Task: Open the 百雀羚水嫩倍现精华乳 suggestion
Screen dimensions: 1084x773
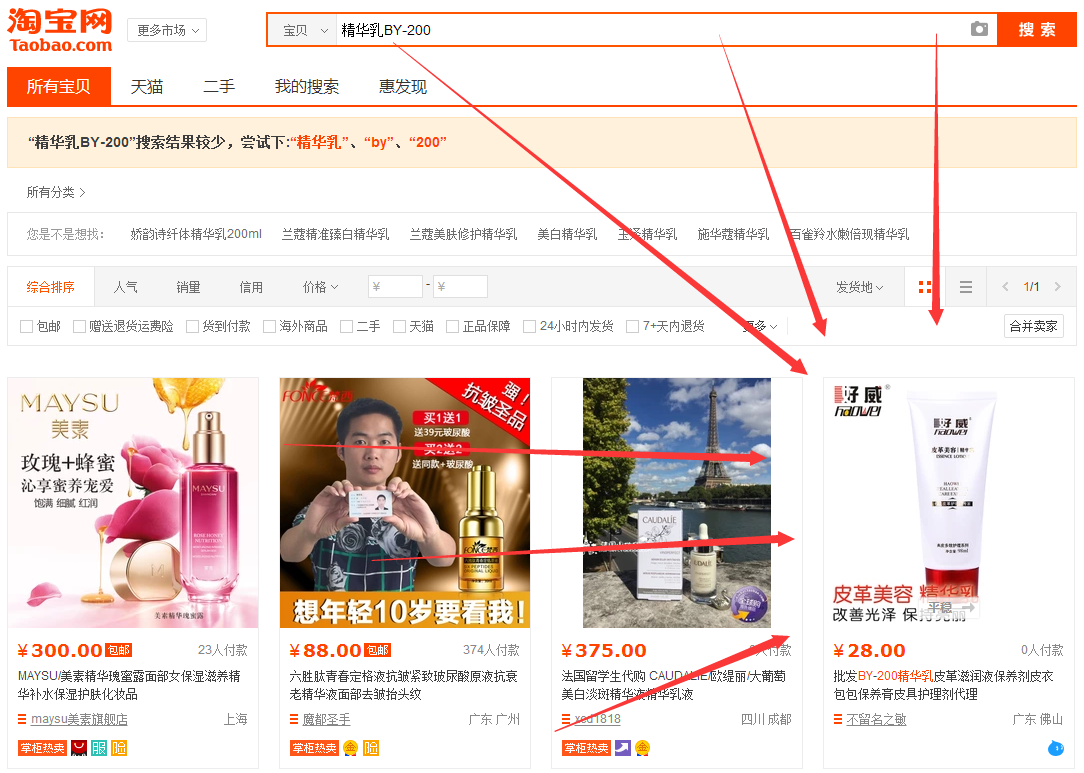Action: coord(850,234)
